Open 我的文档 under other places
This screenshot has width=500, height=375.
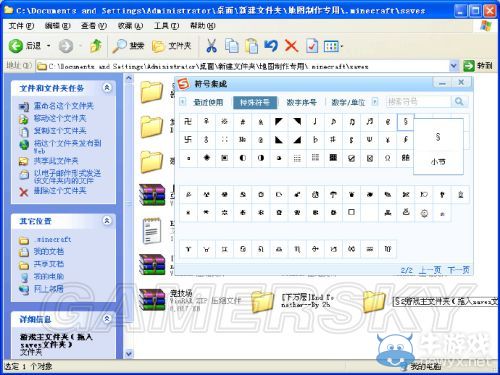[48, 252]
